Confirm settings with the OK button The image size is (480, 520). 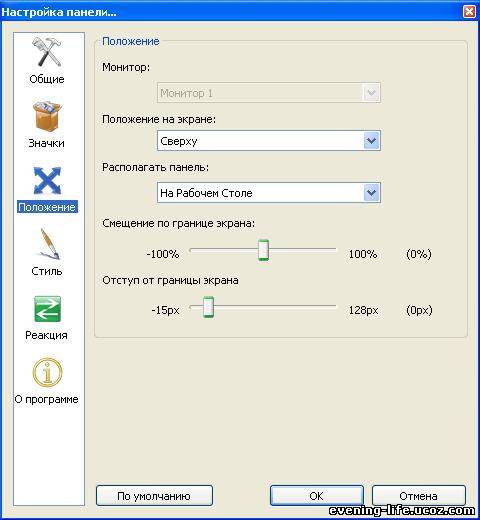coord(316,496)
